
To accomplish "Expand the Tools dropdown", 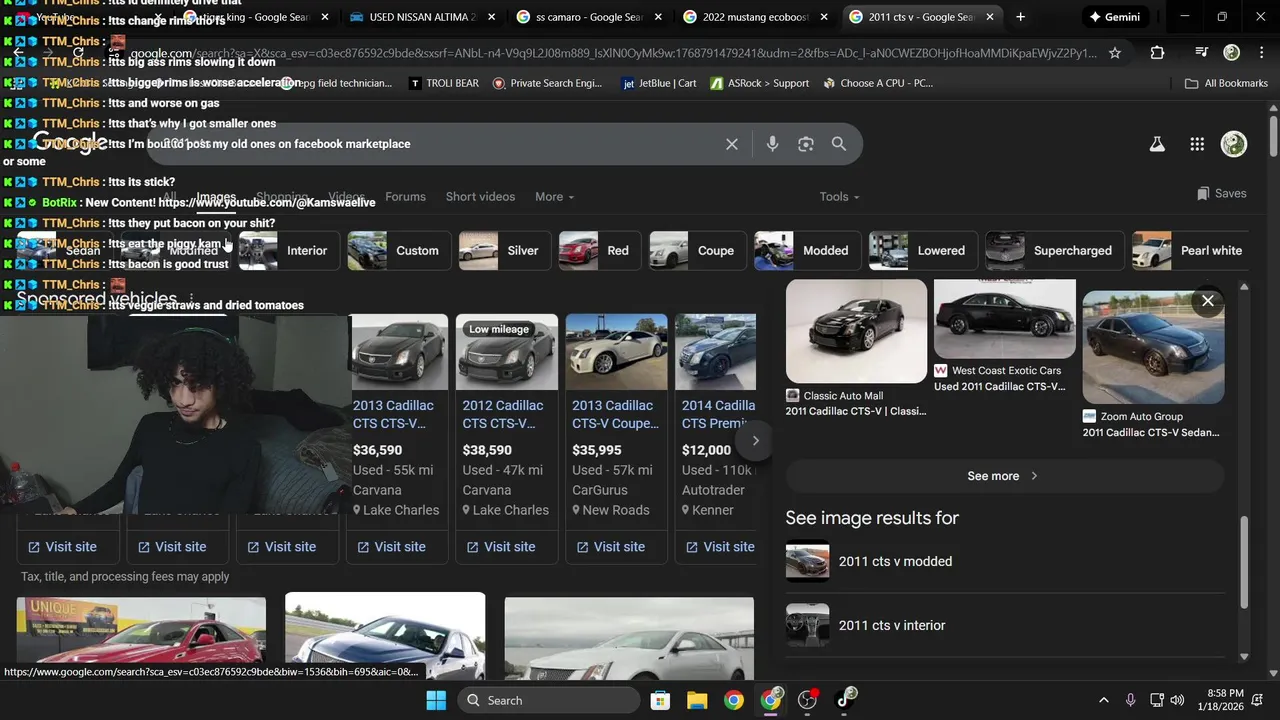I will [x=839, y=197].
